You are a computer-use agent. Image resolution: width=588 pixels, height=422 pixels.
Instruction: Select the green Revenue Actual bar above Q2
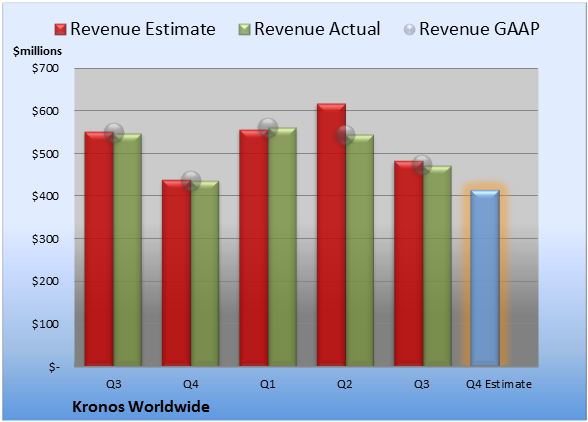[360, 250]
